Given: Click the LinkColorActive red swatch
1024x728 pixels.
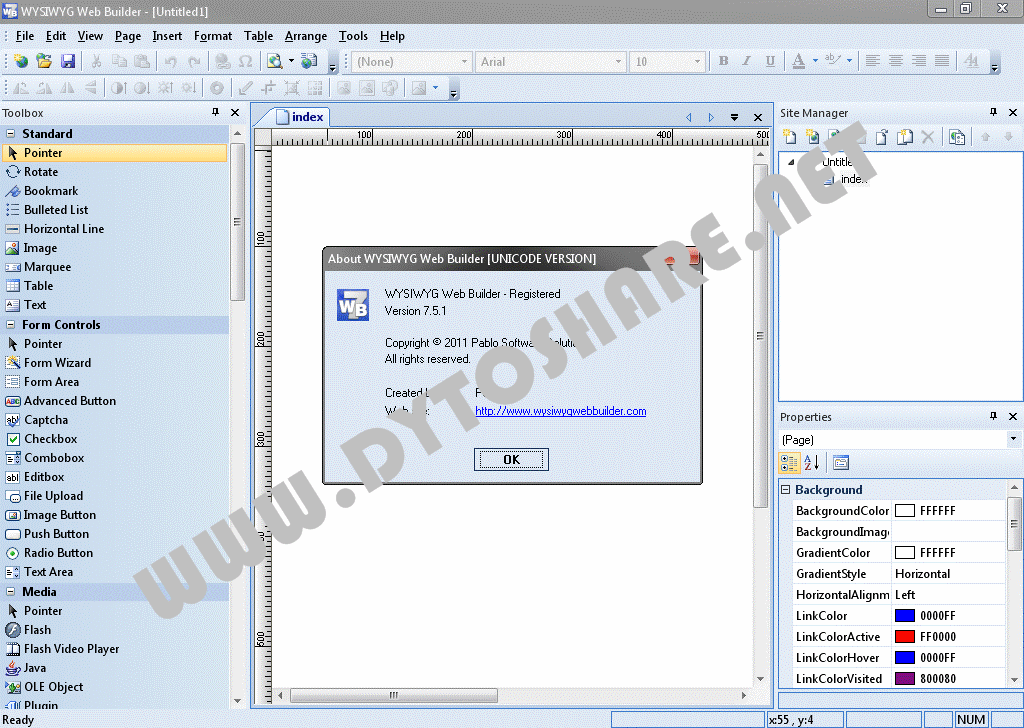Looking at the screenshot, I should tap(904, 637).
